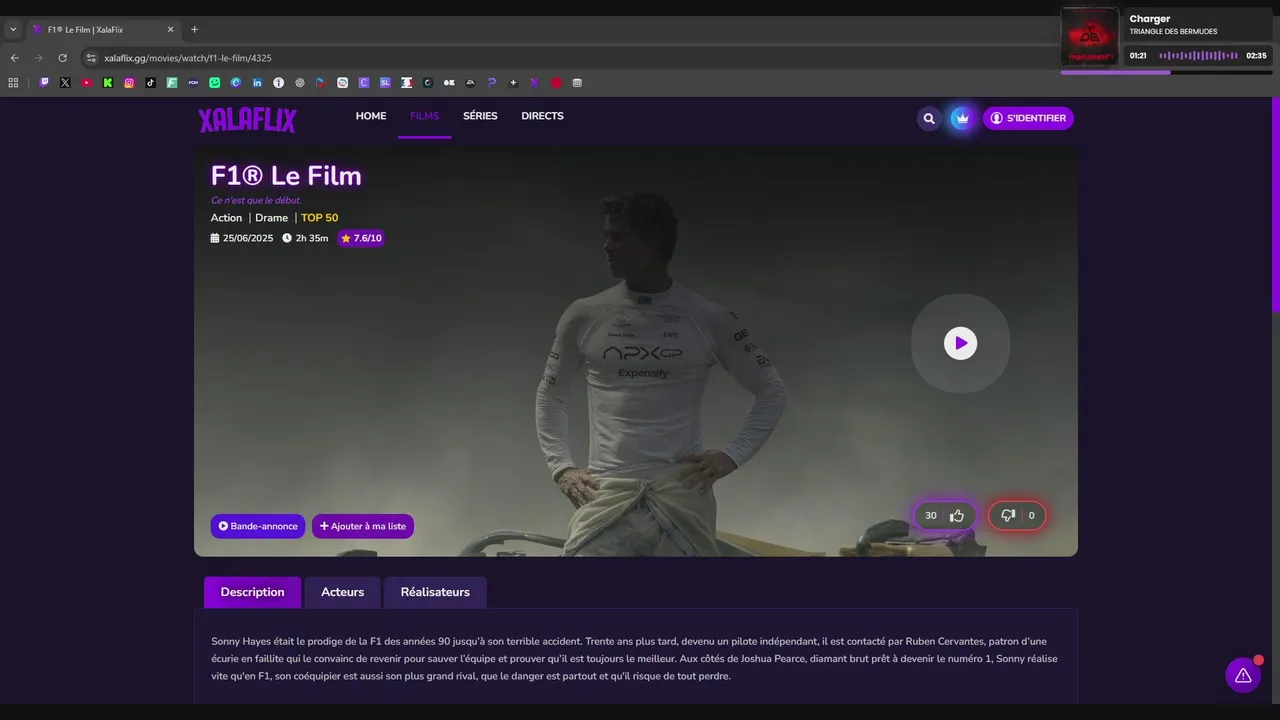Click the Drame genre link
The image size is (1280, 720).
[x=271, y=218]
